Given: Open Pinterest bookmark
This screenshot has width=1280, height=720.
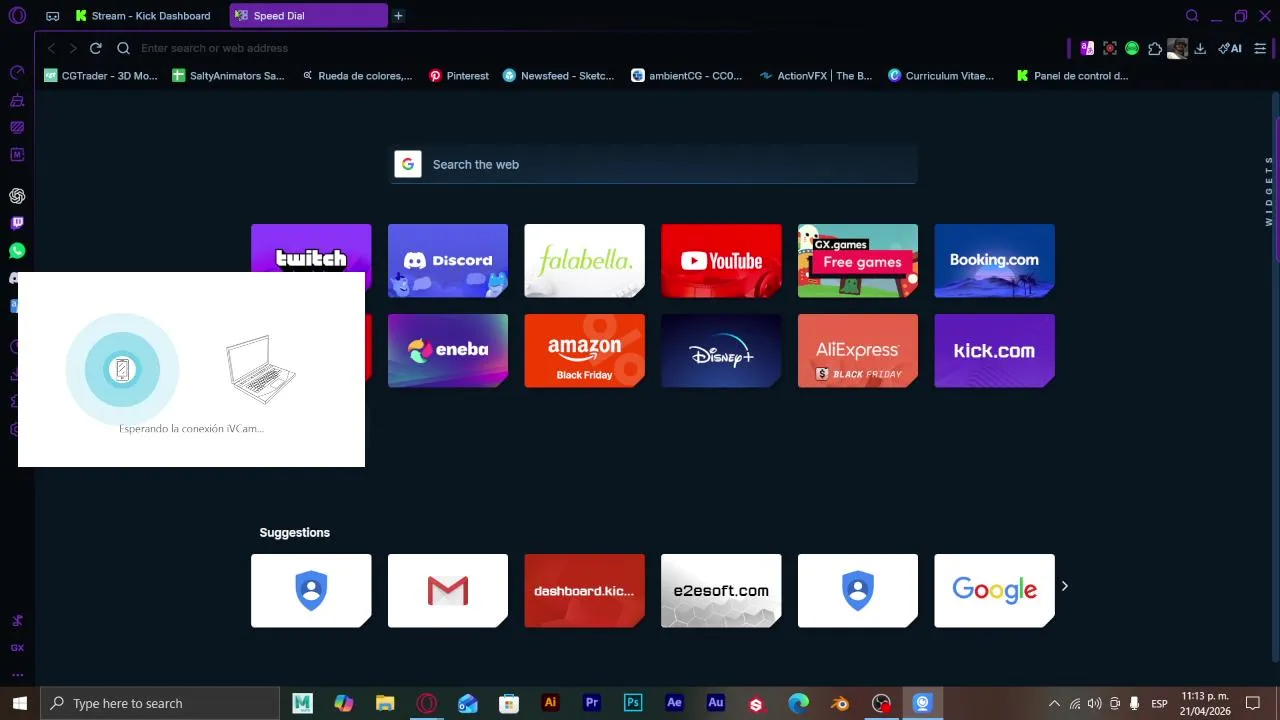Looking at the screenshot, I should (x=459, y=75).
